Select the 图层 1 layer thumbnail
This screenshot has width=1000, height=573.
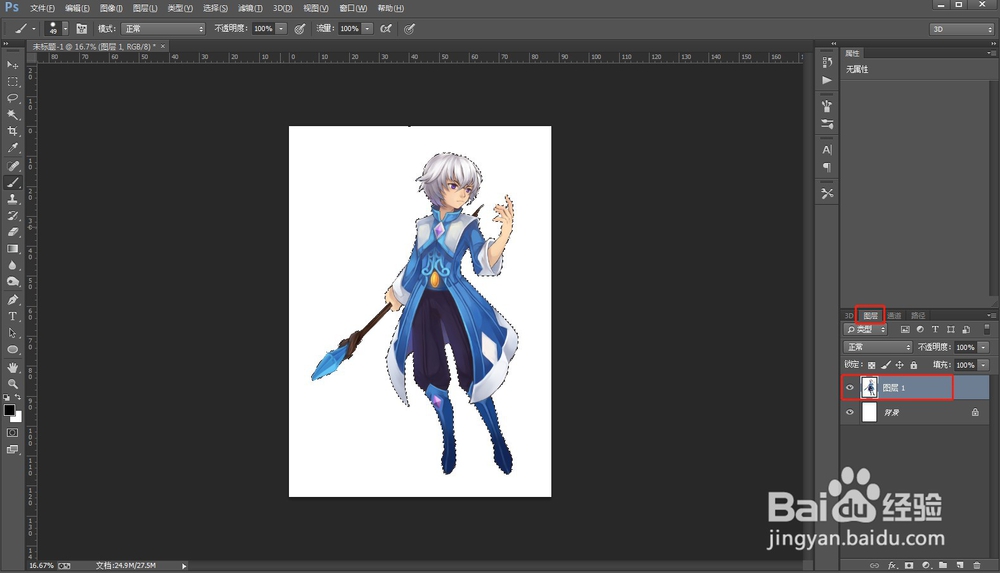[x=869, y=387]
